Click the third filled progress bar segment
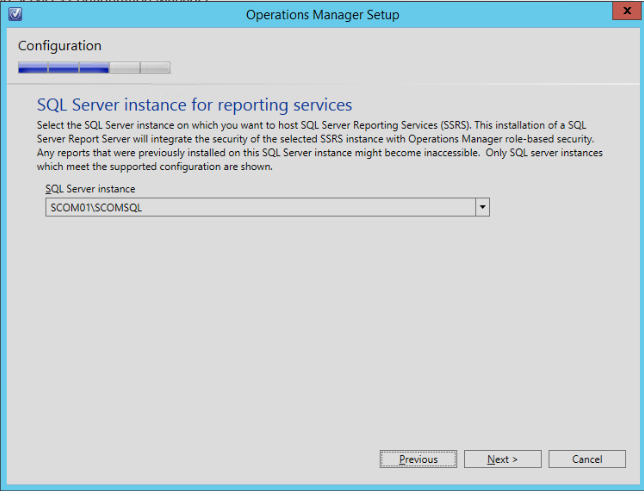The image size is (644, 491). coord(94,68)
